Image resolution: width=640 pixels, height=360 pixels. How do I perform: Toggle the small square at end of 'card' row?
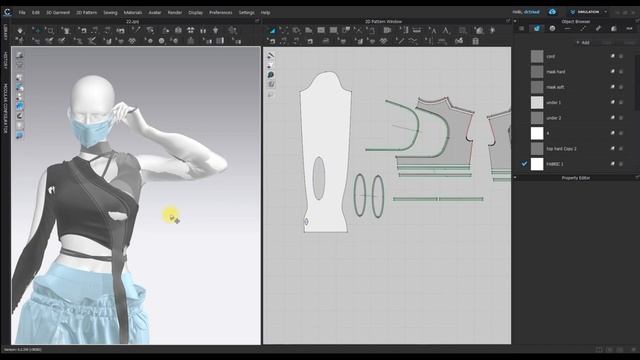point(621,56)
